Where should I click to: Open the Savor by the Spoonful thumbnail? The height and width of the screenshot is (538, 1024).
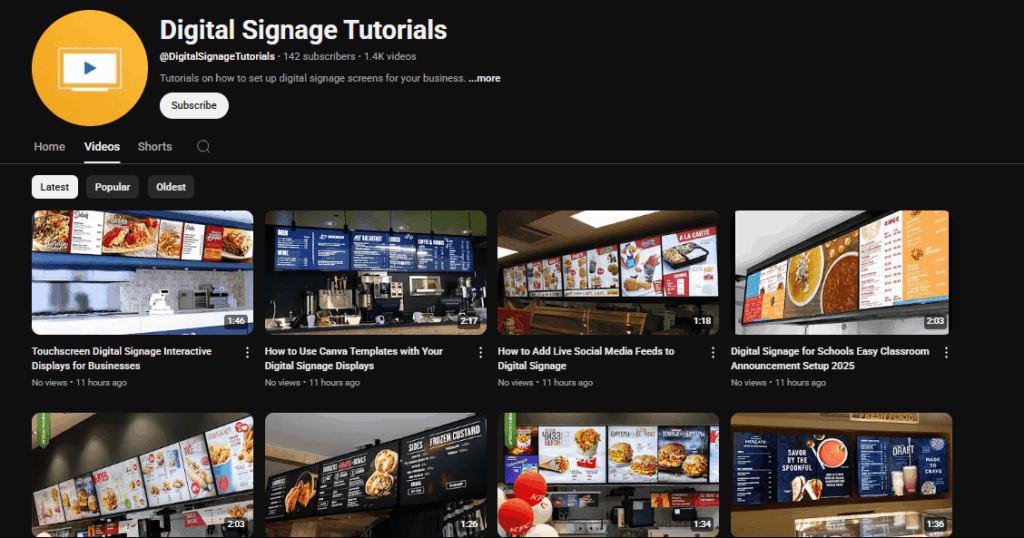pyautogui.click(x=841, y=475)
